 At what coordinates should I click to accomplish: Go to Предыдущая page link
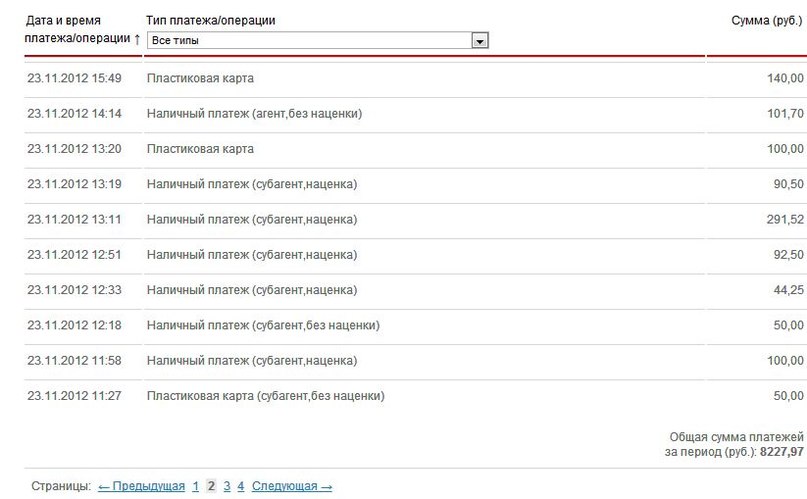pyautogui.click(x=142, y=486)
